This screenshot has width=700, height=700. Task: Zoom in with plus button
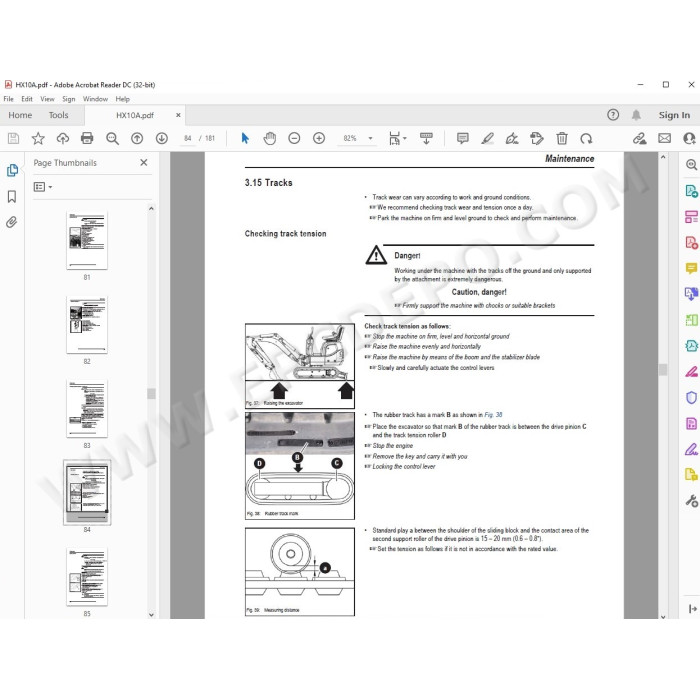pos(319,138)
